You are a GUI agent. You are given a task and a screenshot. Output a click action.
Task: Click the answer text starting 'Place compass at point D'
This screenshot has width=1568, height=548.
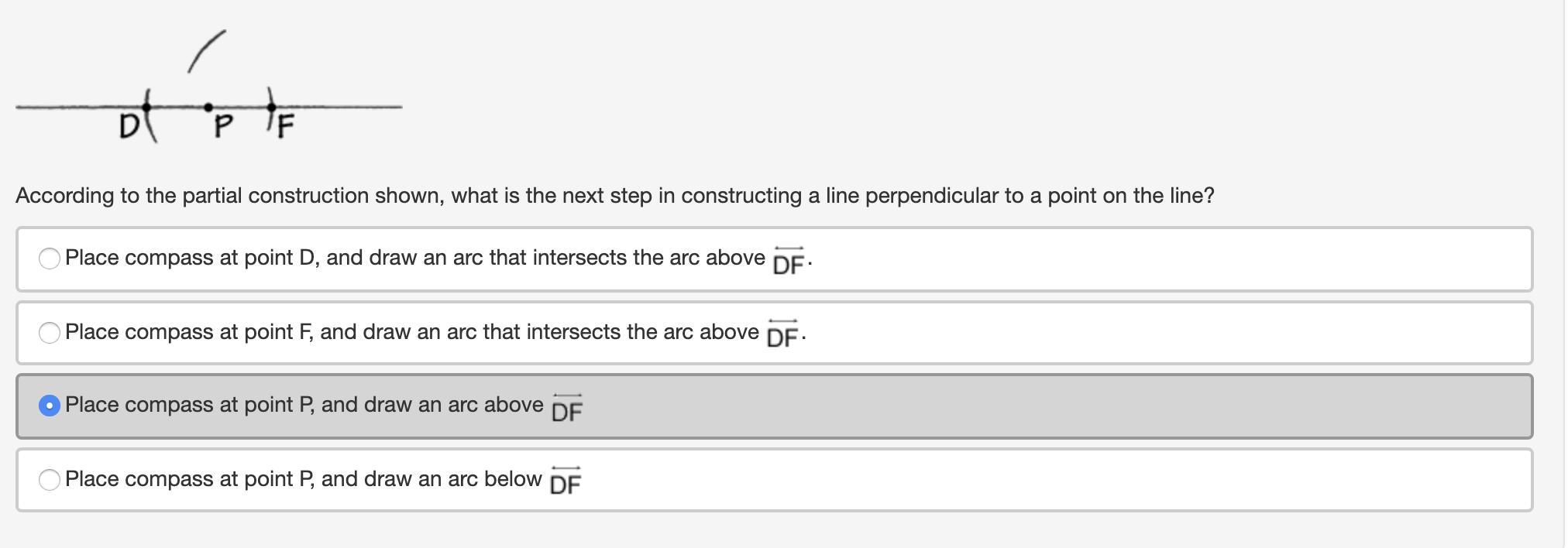pos(414,258)
